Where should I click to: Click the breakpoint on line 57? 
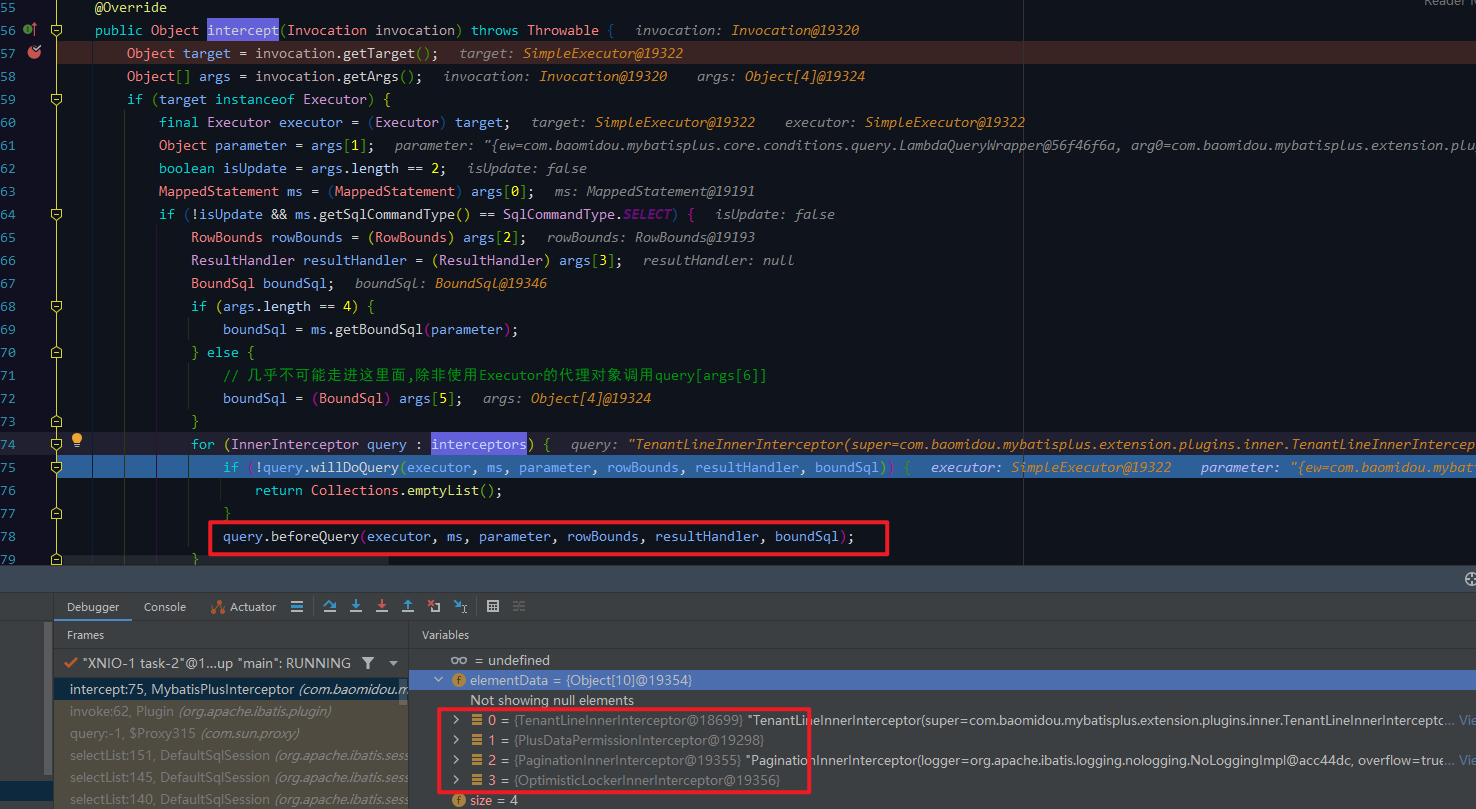pos(35,52)
